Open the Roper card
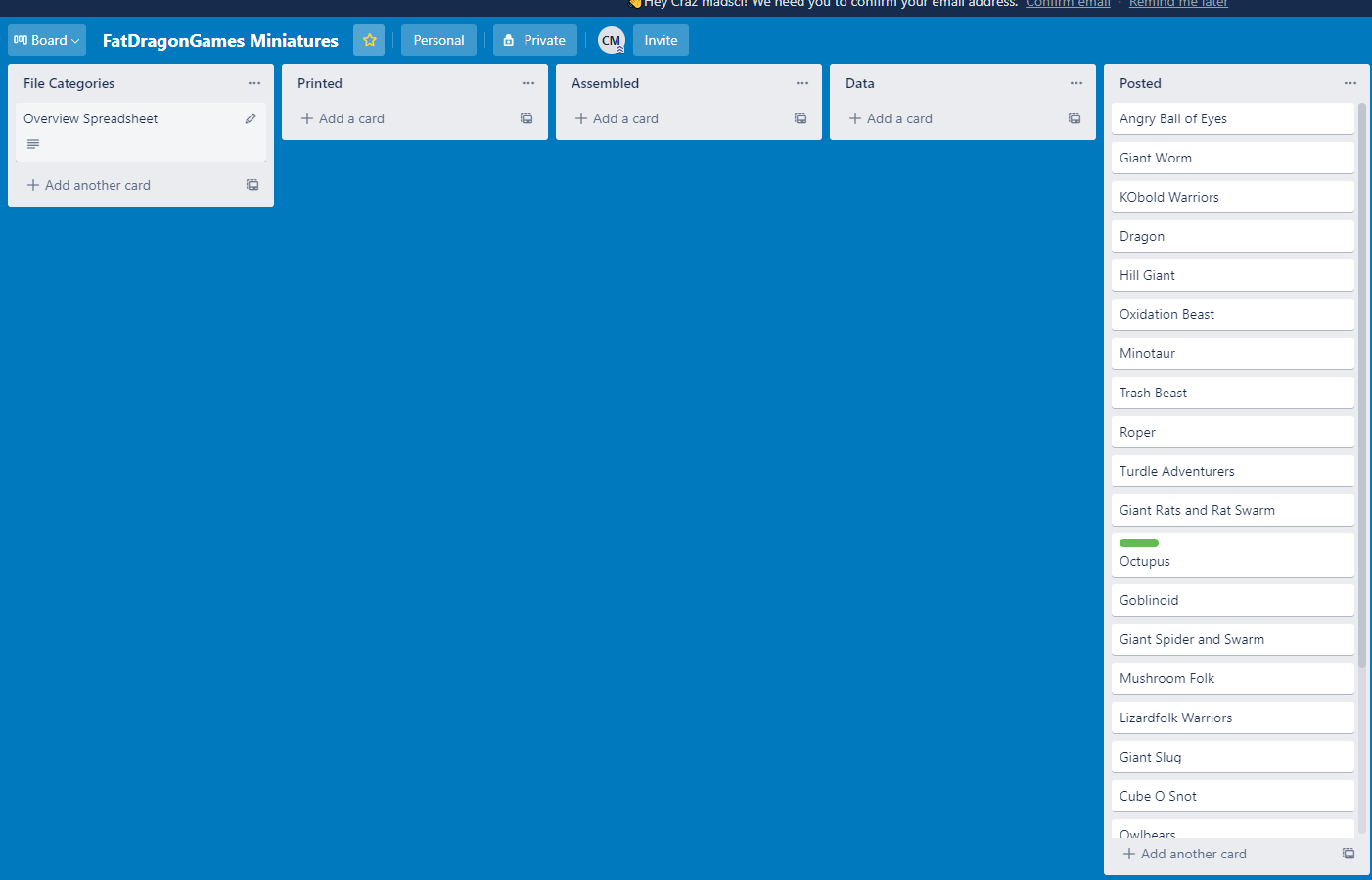1372x880 pixels. [x=1233, y=432]
